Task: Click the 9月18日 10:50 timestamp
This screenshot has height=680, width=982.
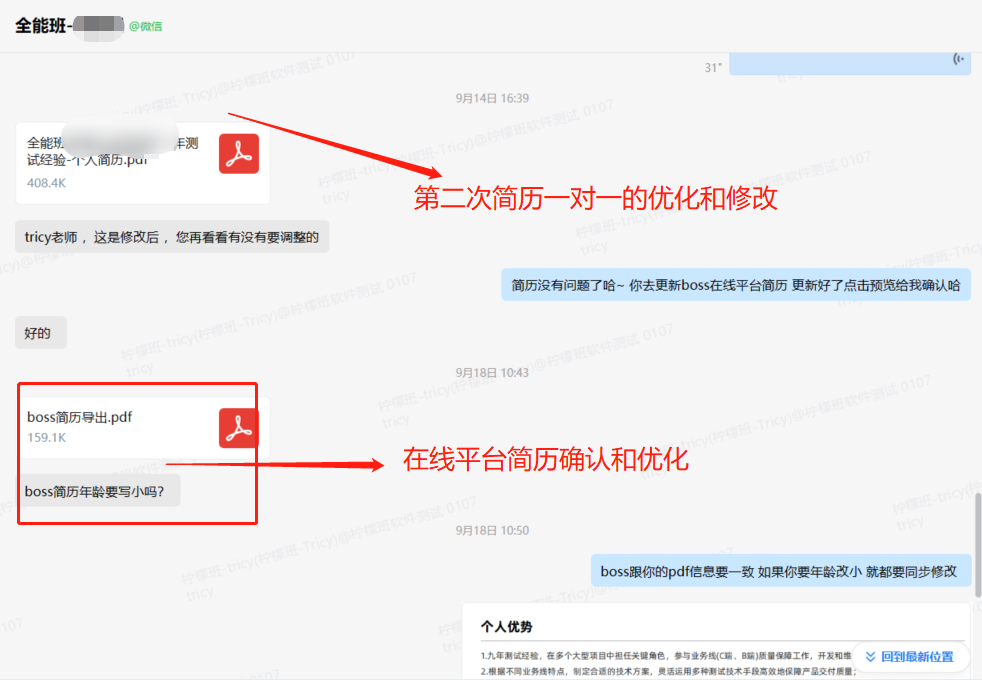Action: tap(491, 530)
